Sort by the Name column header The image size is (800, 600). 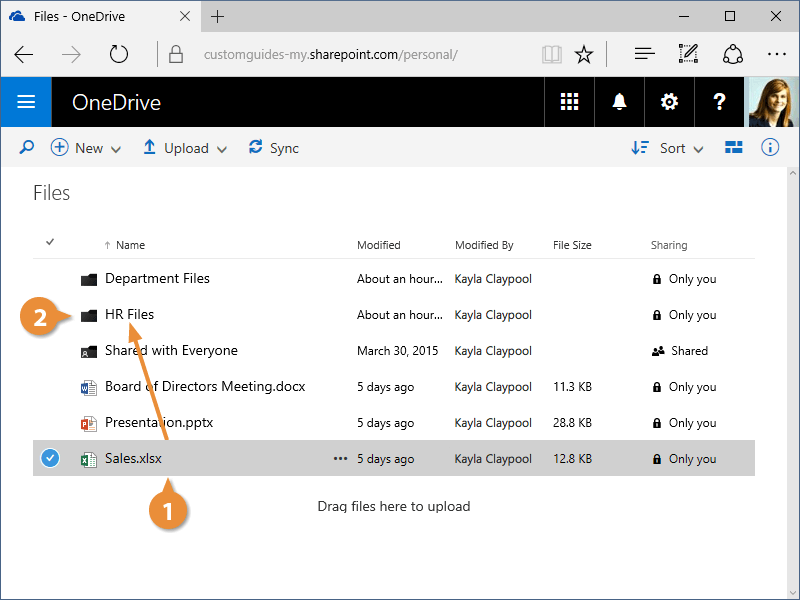point(130,245)
